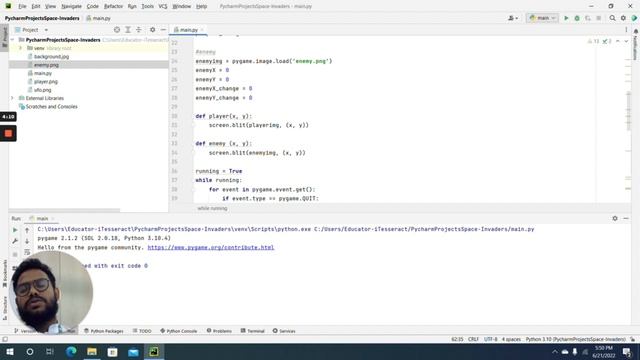Rerun main in Run tool window

point(15,230)
